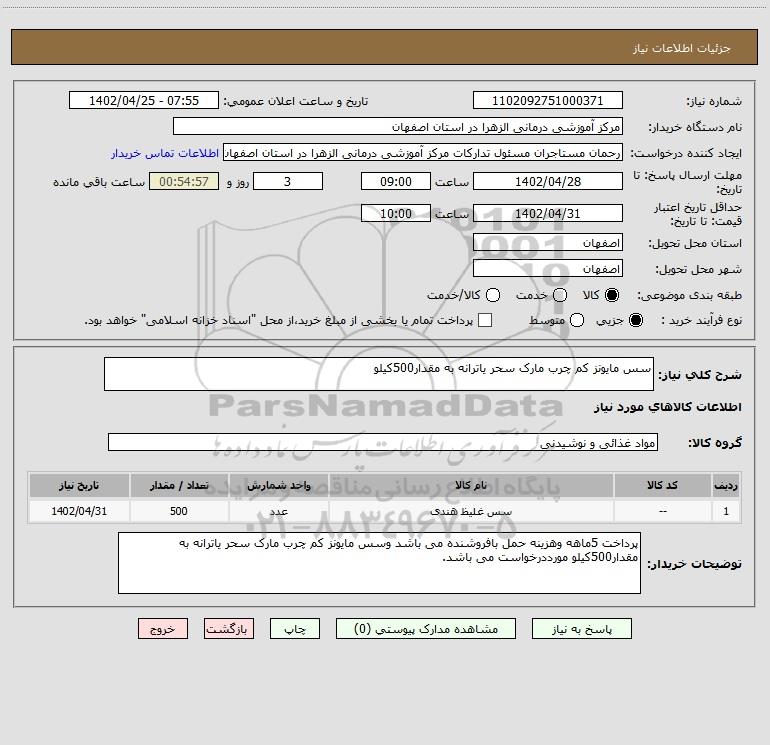
Task: Click the توضیحات خریدار notes text box
Action: (x=379, y=563)
